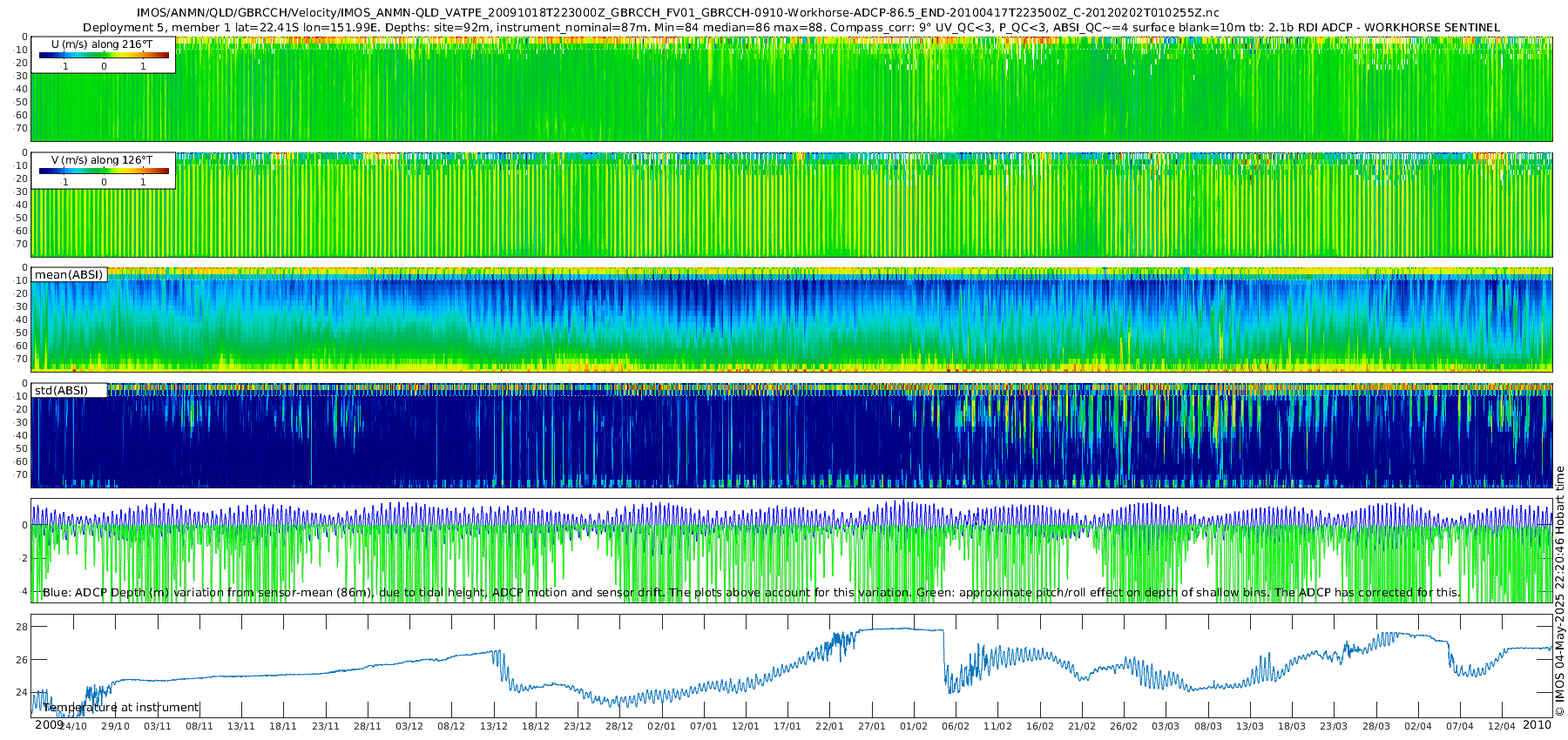Click the 'V (m/s) along 126°T' legend title
1568x740 pixels.
pos(103,159)
